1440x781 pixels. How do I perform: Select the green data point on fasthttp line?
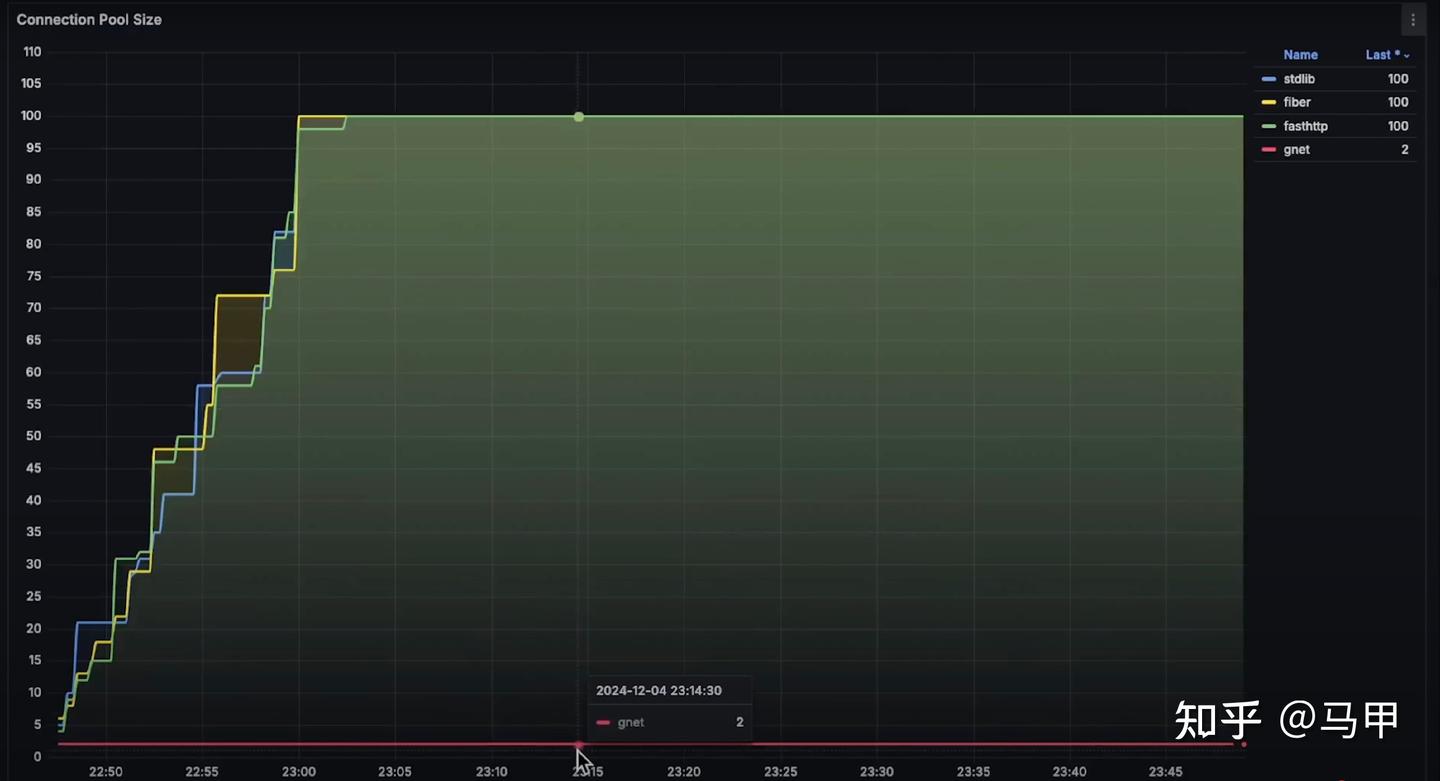pyautogui.click(x=578, y=116)
